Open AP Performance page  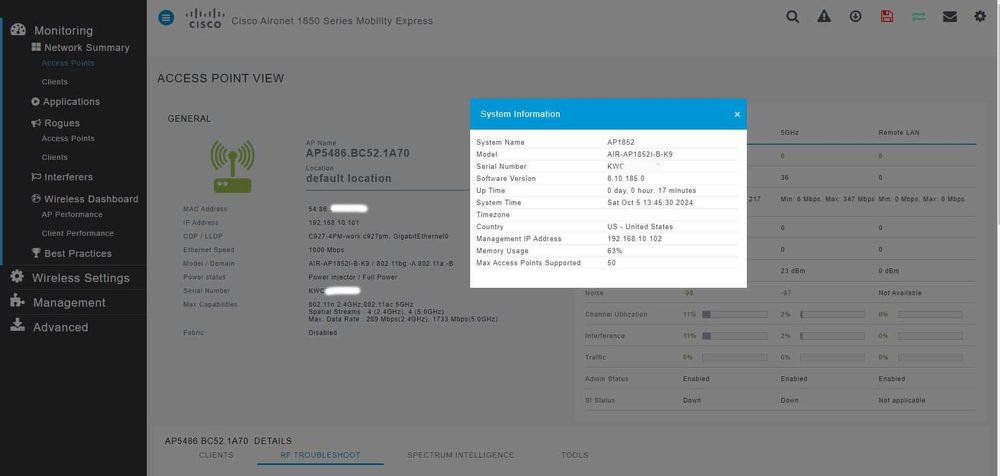(x=72, y=214)
